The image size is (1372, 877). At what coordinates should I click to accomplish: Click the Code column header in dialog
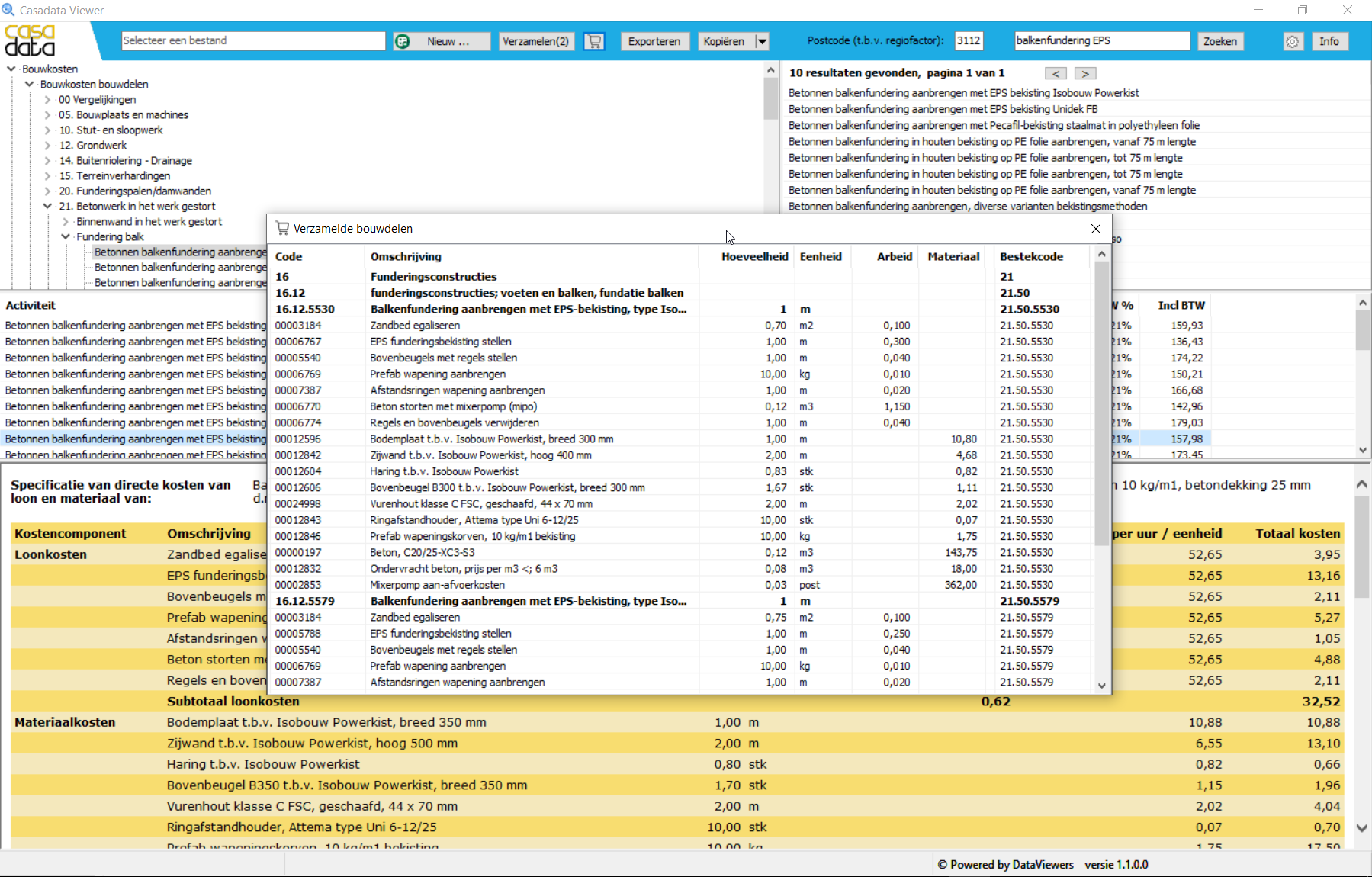point(289,256)
